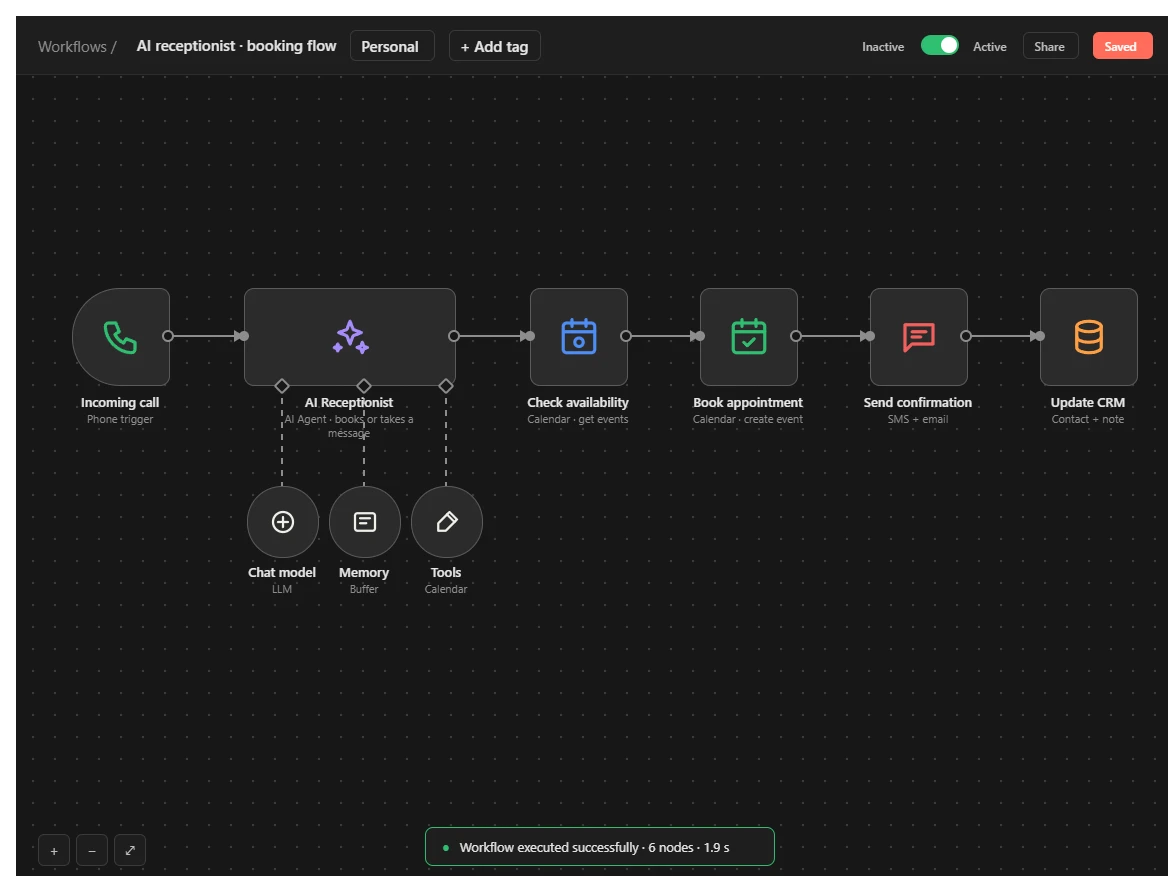Click the Check availability output connector
The image size is (1168, 876).
[626, 336]
